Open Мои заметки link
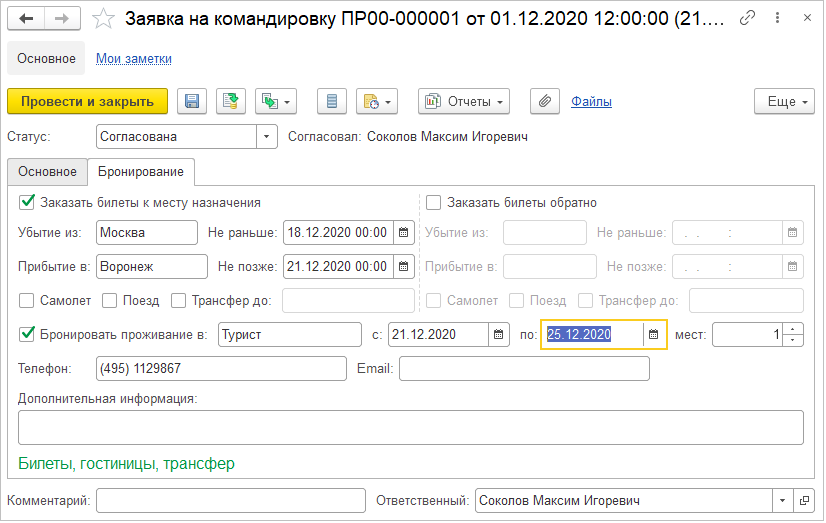The height and width of the screenshot is (523, 826). [x=134, y=58]
